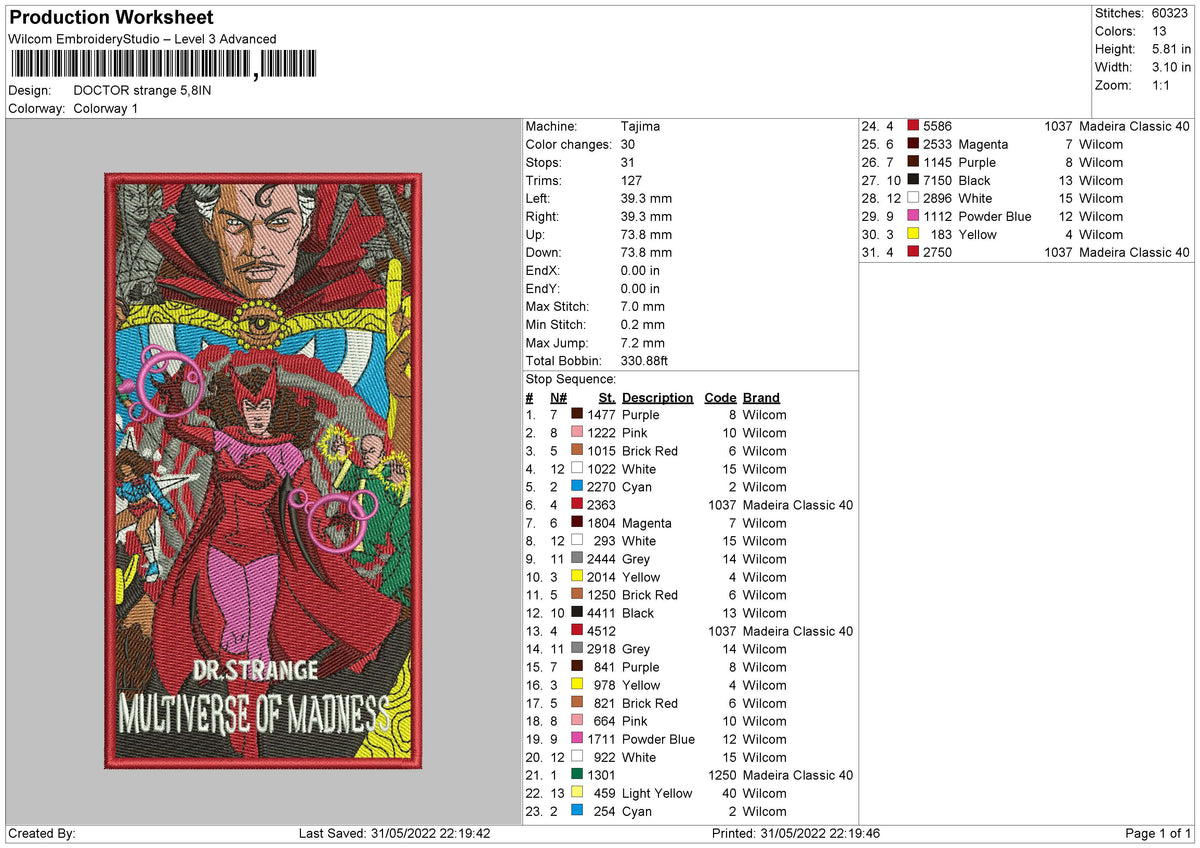This screenshot has width=1200, height=848.
Task: Click the Trims value 127
Action: point(632,180)
